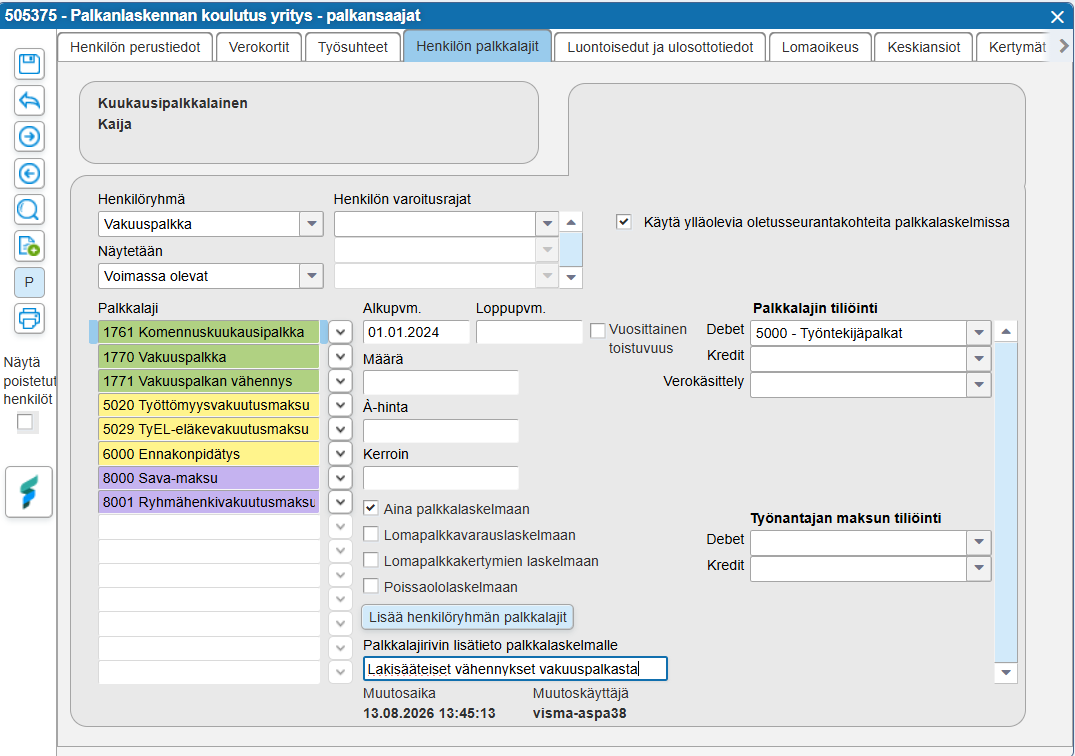Viewport: 1075px width, 756px height.
Task: Open Työnantajan maksun Debet dropdown
Action: click(x=978, y=543)
